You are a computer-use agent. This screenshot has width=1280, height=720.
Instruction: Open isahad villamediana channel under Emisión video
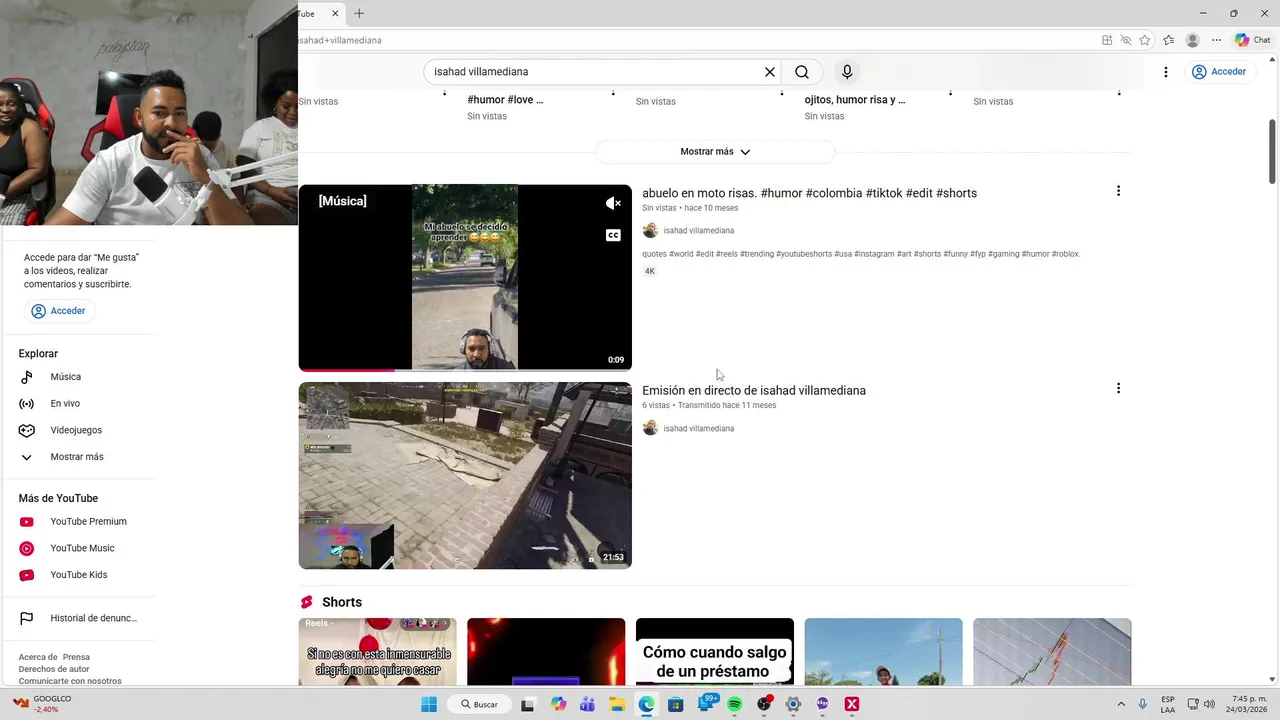pos(698,429)
